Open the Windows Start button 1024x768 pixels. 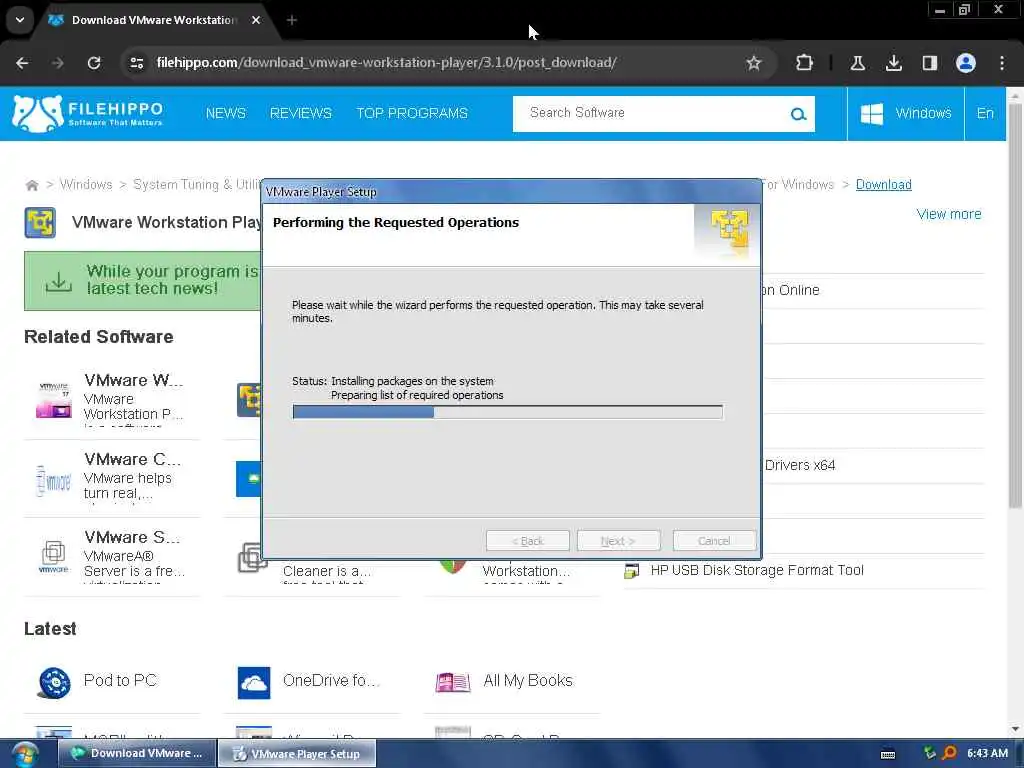click(x=24, y=754)
